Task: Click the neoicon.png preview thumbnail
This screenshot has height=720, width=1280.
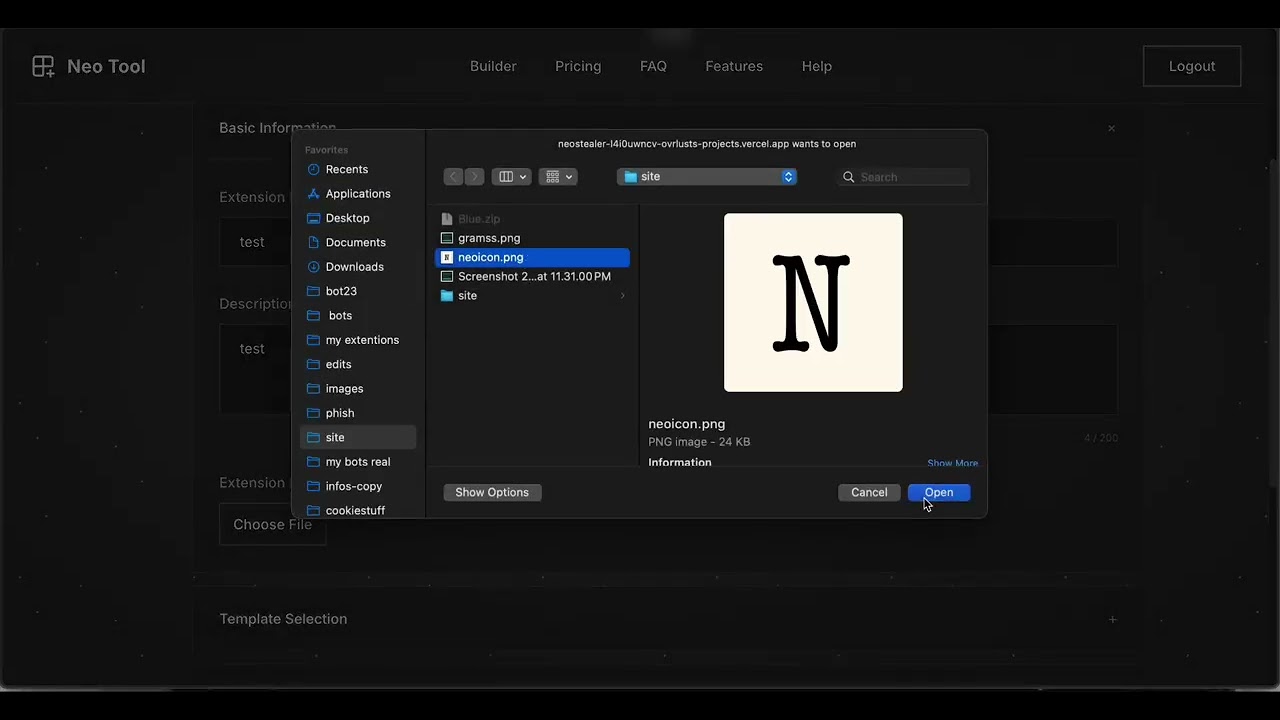Action: click(813, 303)
